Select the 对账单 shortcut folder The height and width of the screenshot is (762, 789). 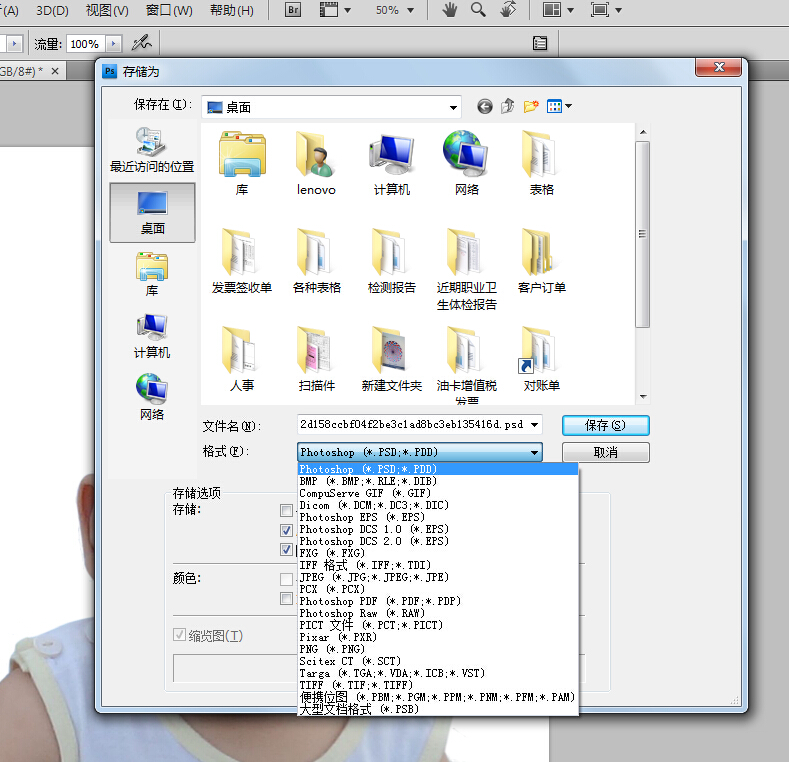click(x=541, y=359)
